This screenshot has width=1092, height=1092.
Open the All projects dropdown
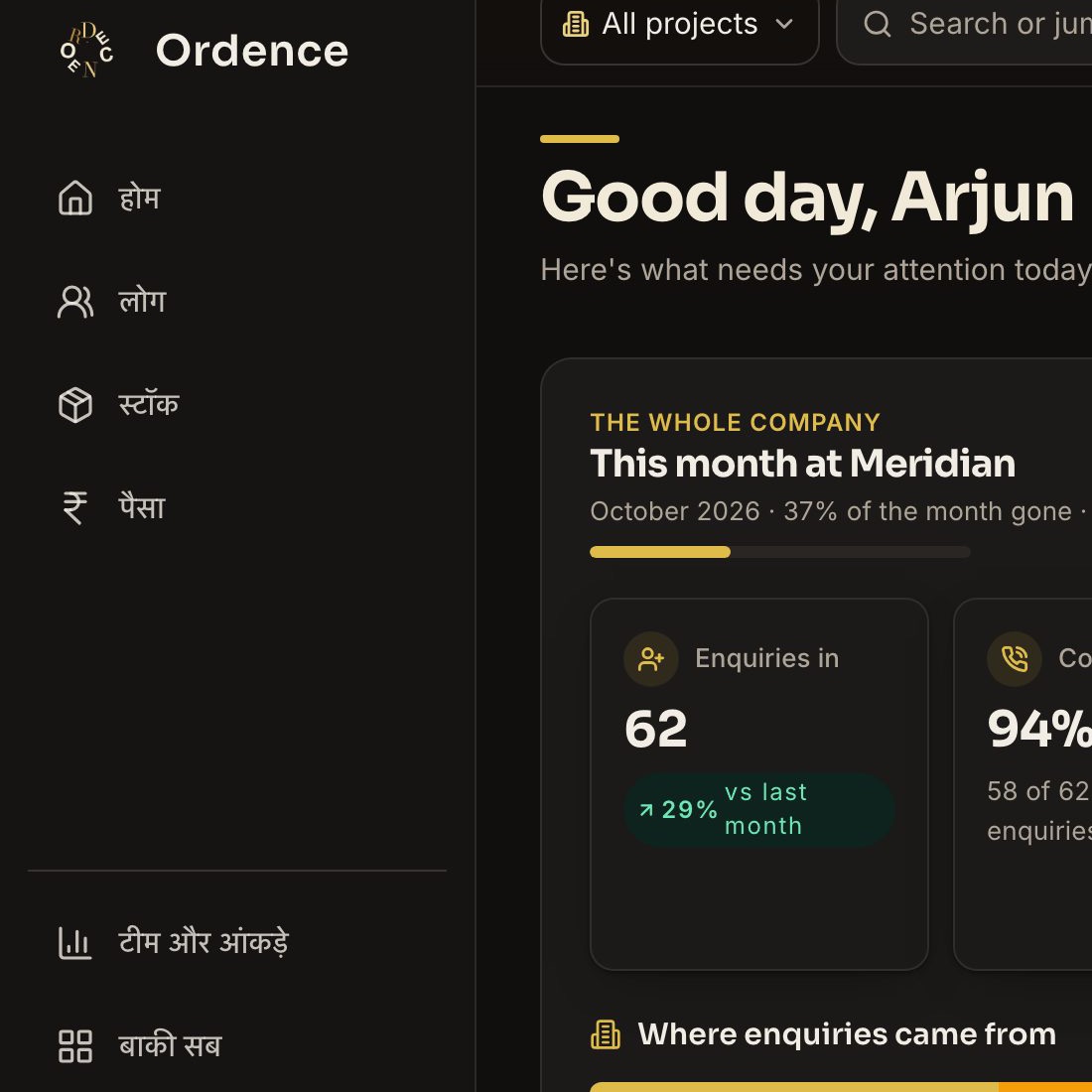680,28
